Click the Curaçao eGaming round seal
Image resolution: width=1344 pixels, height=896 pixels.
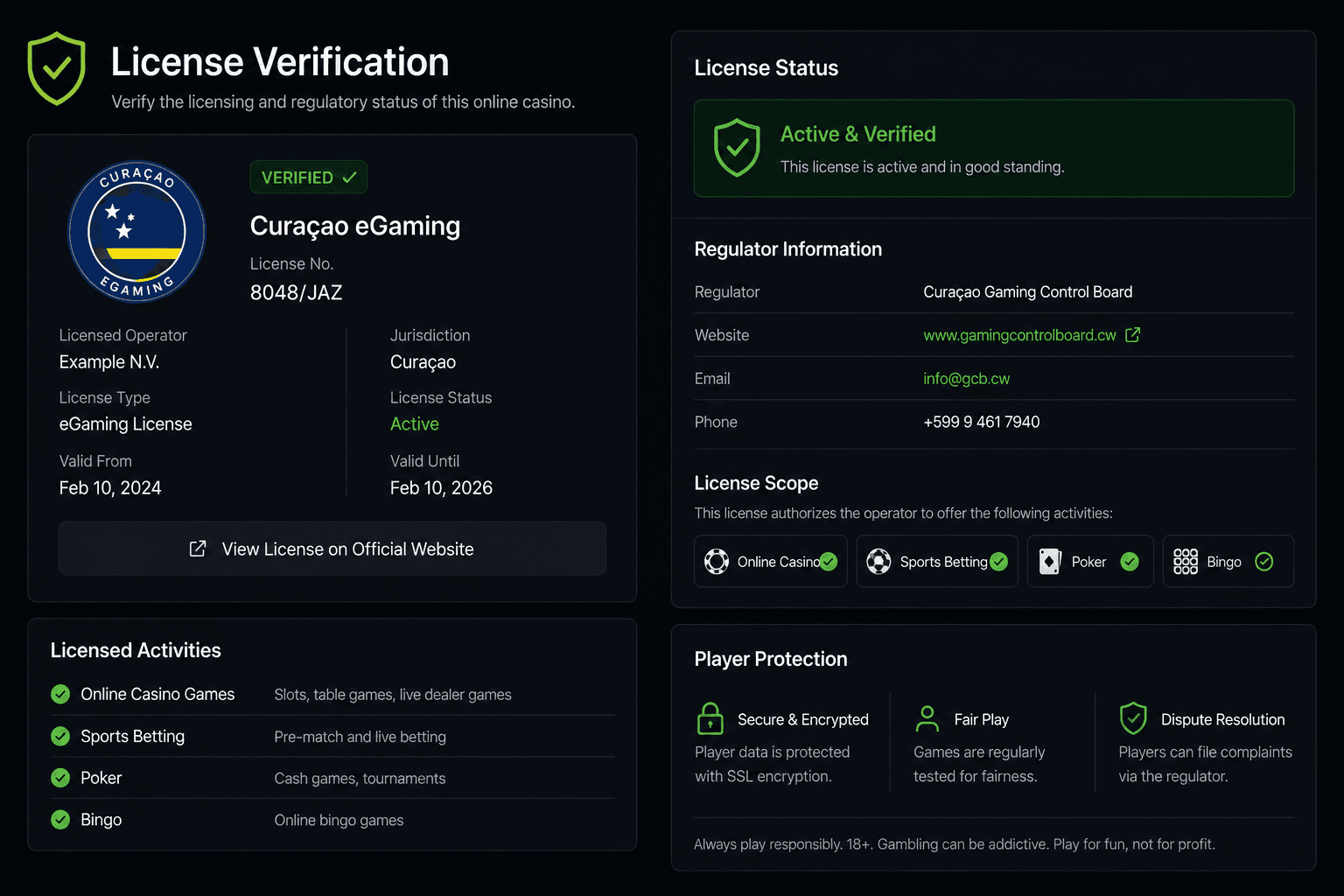pyautogui.click(x=136, y=231)
